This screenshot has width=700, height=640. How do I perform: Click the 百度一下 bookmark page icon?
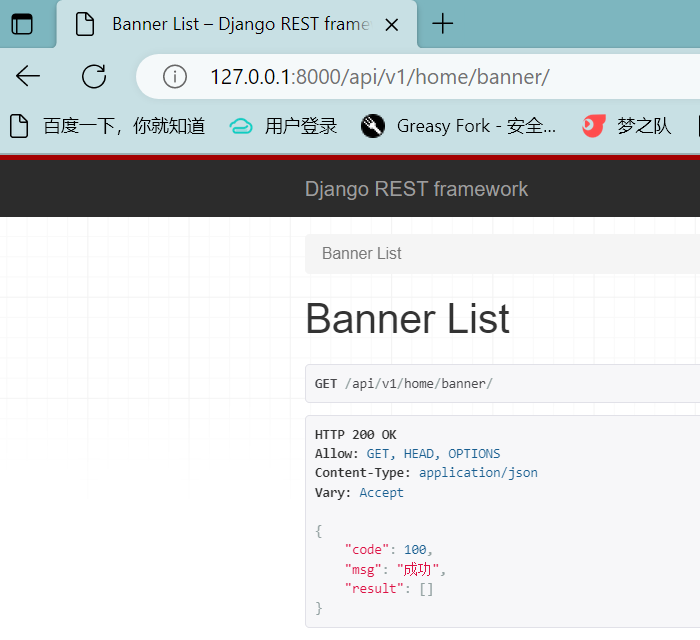click(x=19, y=126)
